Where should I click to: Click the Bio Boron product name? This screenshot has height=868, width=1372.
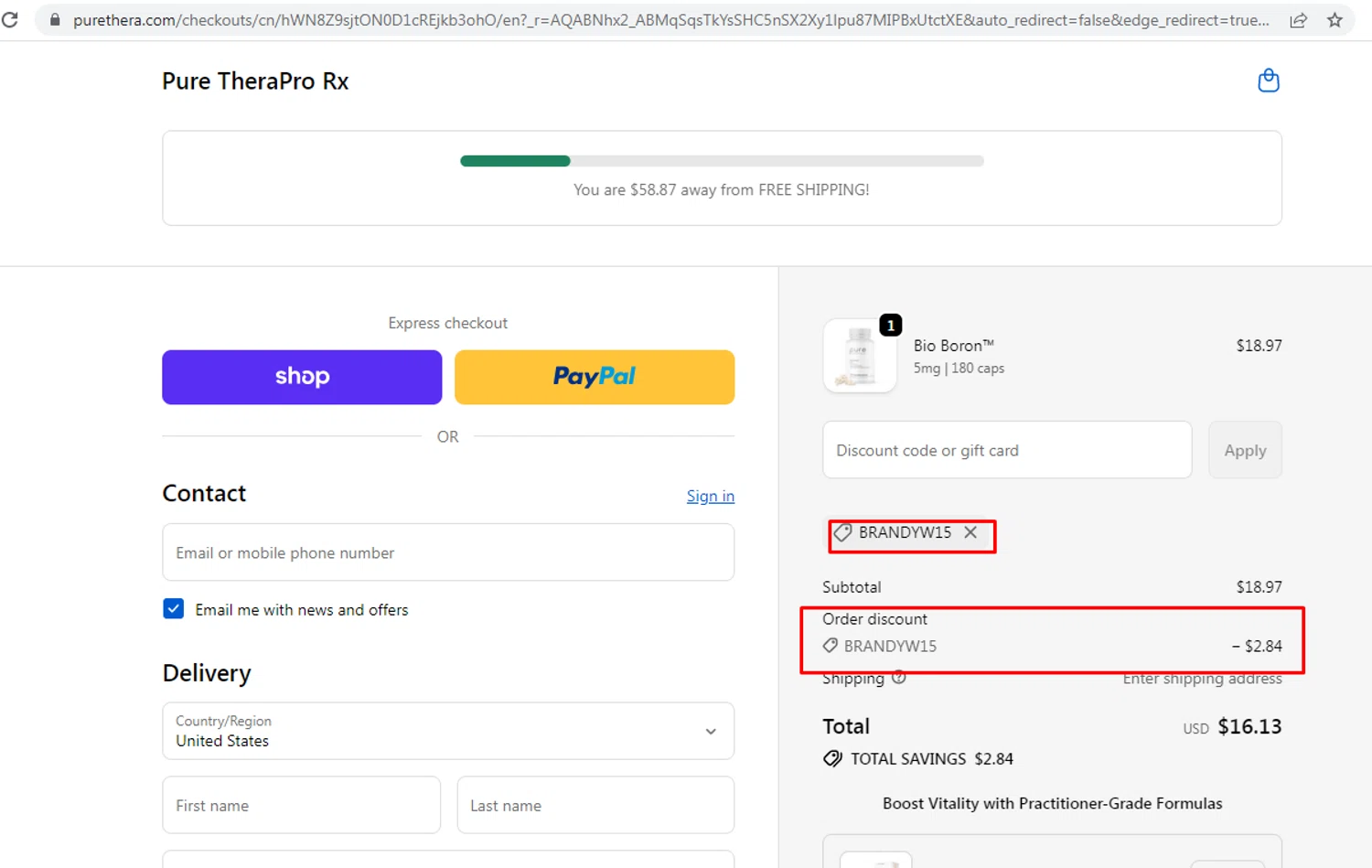[x=953, y=346]
